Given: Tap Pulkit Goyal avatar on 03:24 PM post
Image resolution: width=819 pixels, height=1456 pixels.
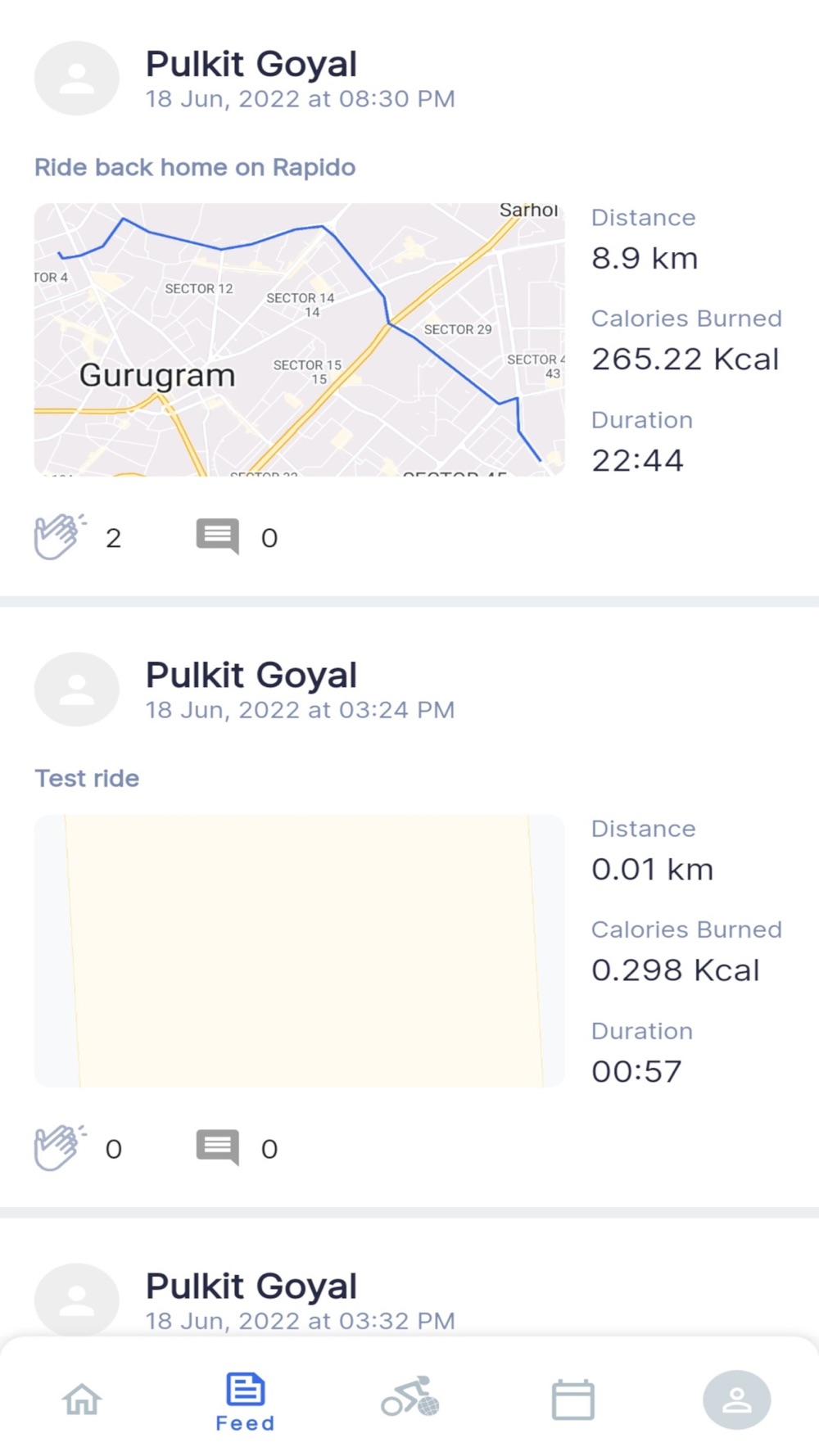Looking at the screenshot, I should 76,690.
